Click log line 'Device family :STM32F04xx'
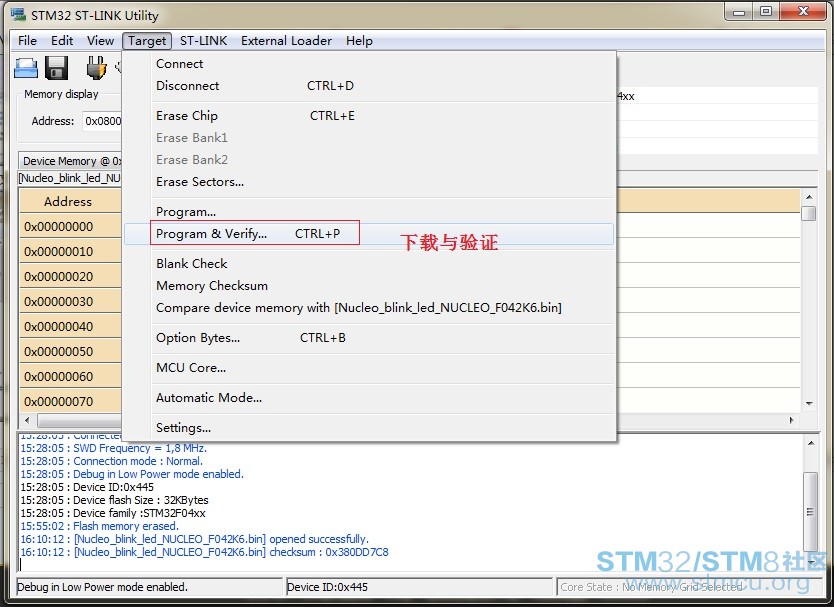The width and height of the screenshot is (834, 607). tap(113, 513)
